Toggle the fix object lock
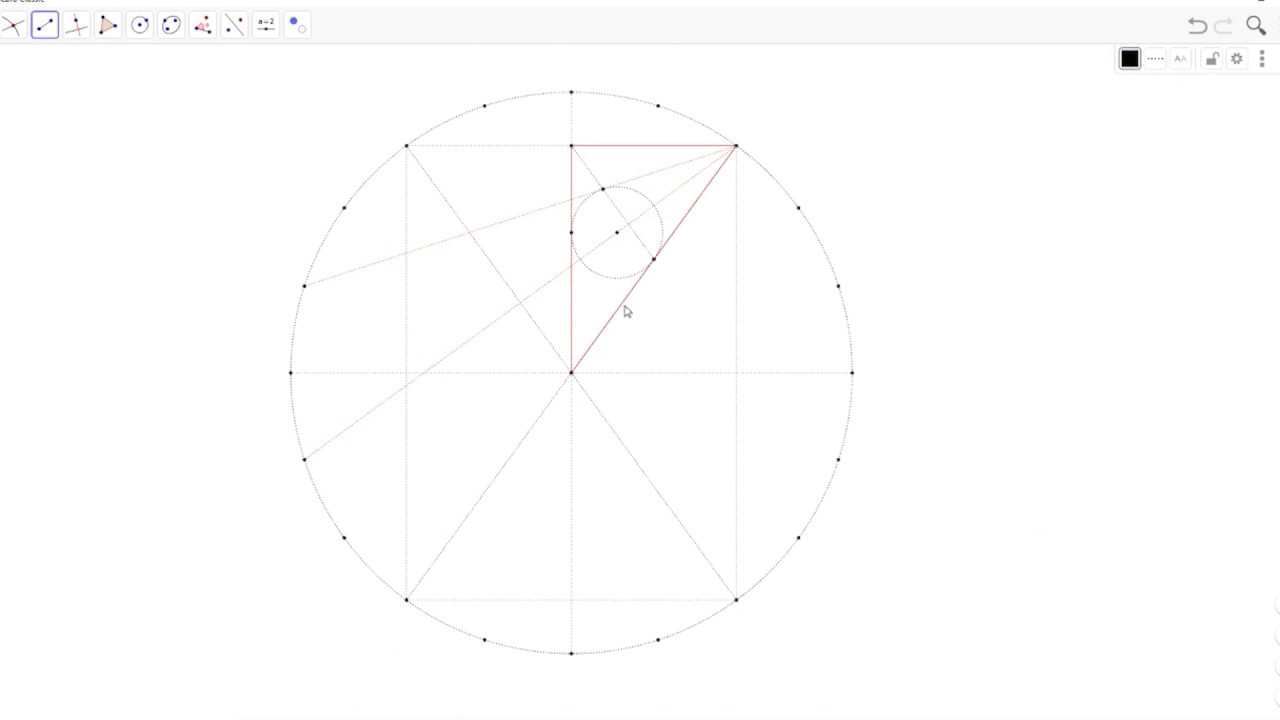Screen dimensions: 1280x720 [x=1211, y=59]
